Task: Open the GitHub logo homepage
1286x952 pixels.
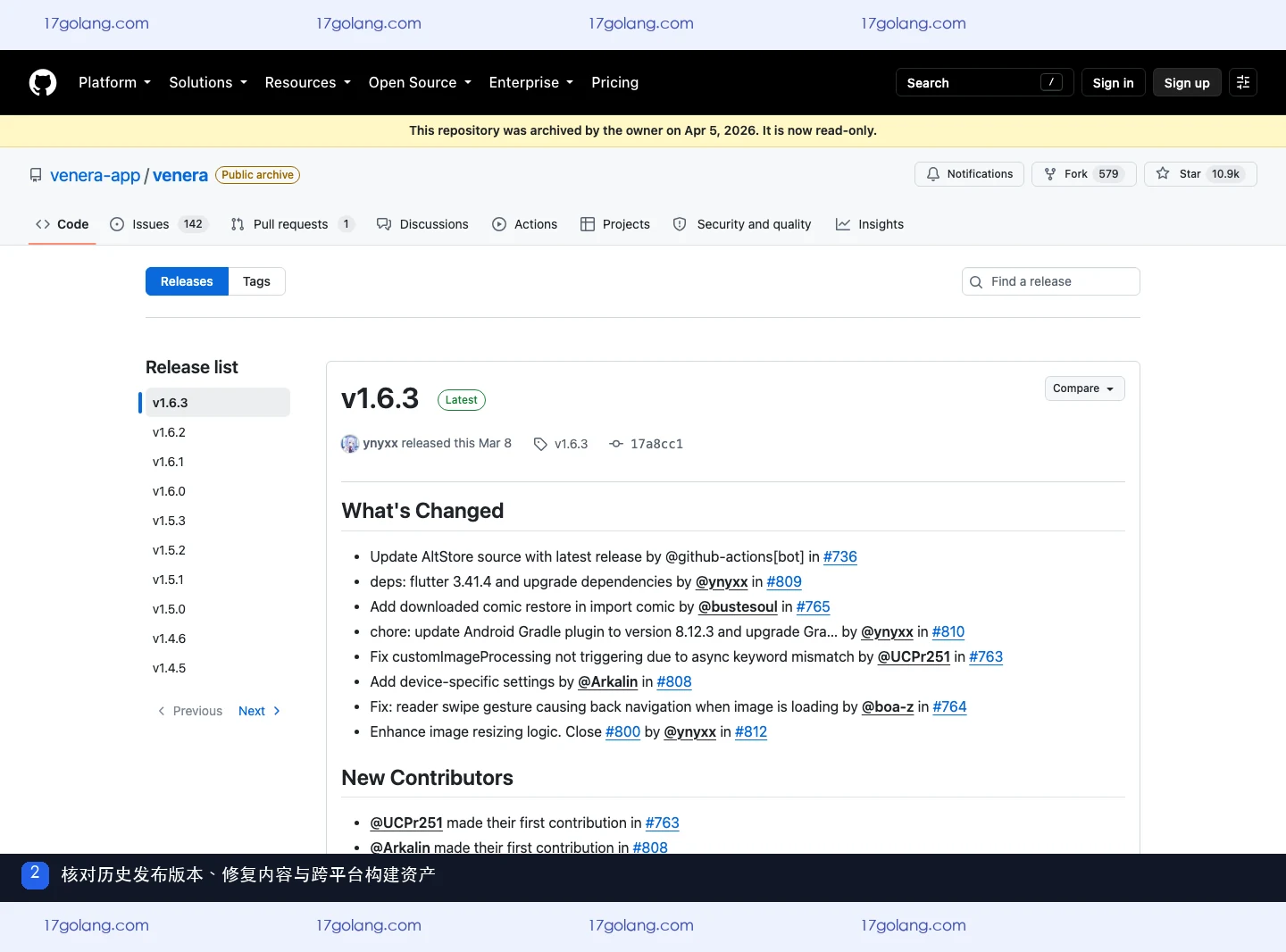Action: [x=43, y=82]
